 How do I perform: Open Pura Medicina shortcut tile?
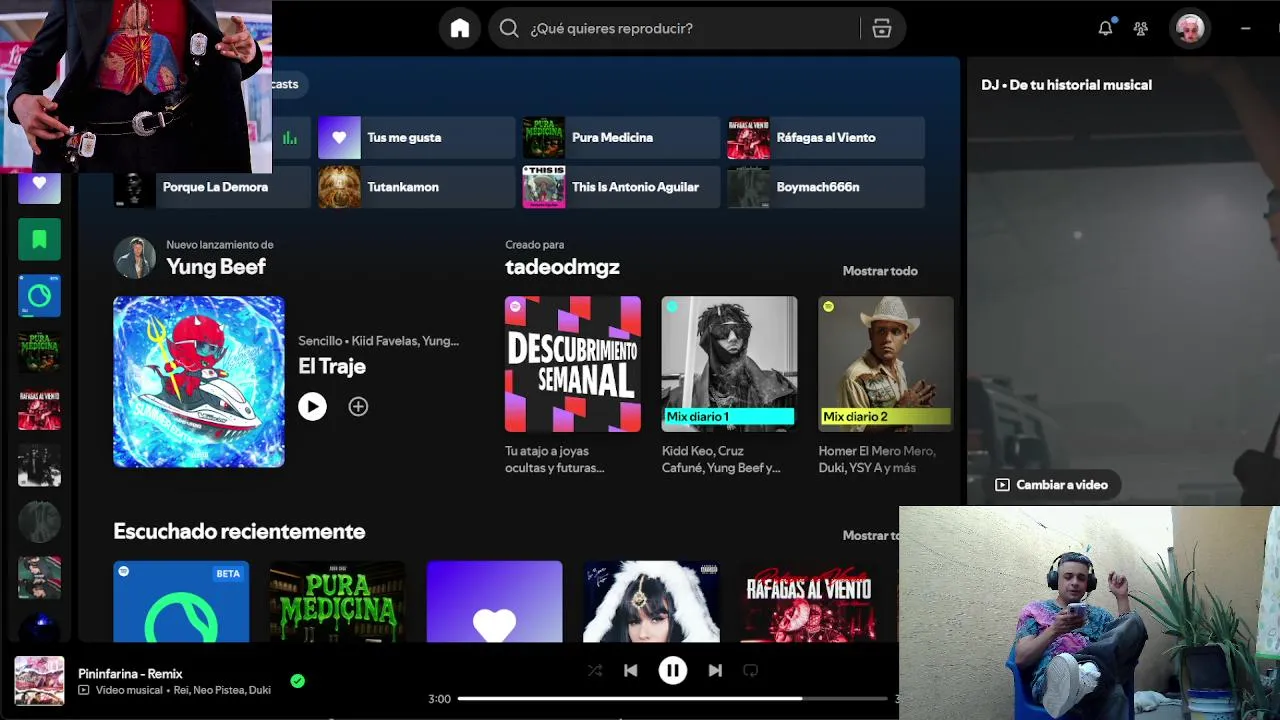[621, 138]
